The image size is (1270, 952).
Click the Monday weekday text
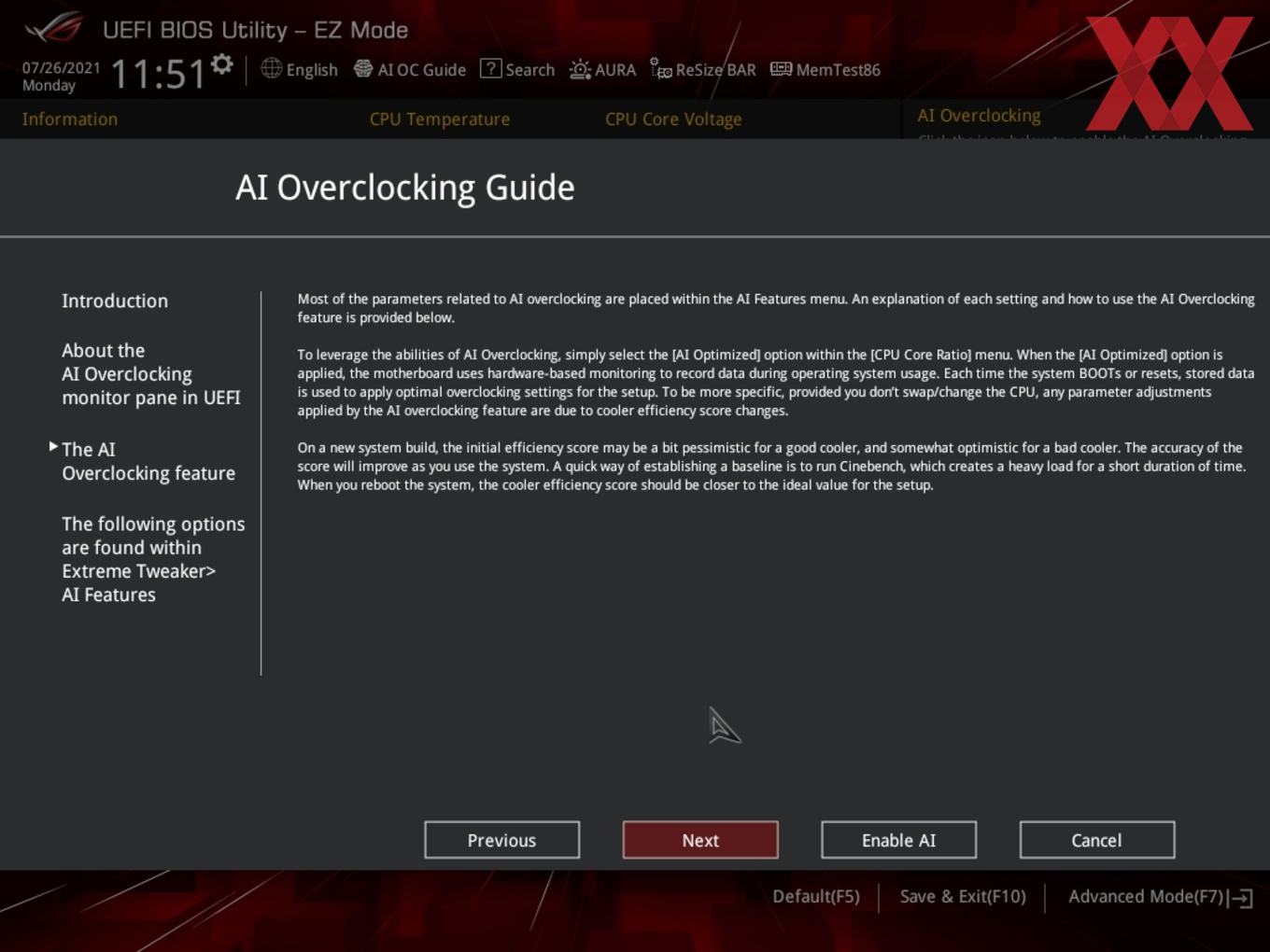[49, 85]
